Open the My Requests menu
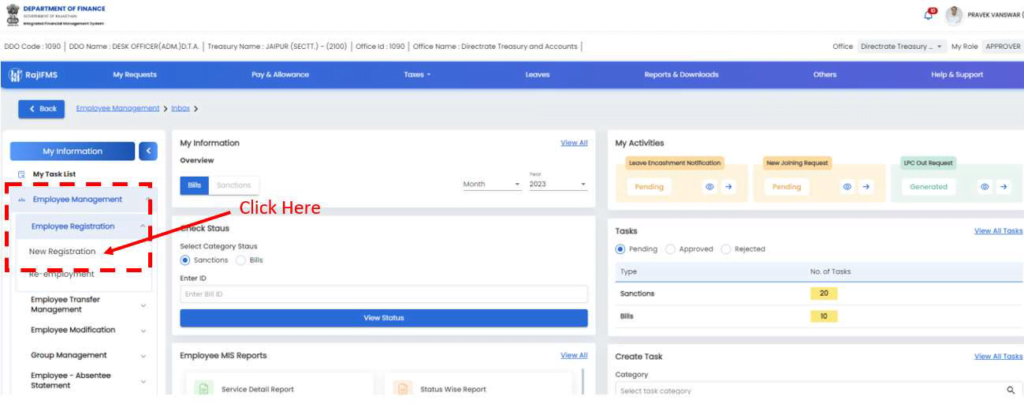1024x415 pixels. pos(135,75)
